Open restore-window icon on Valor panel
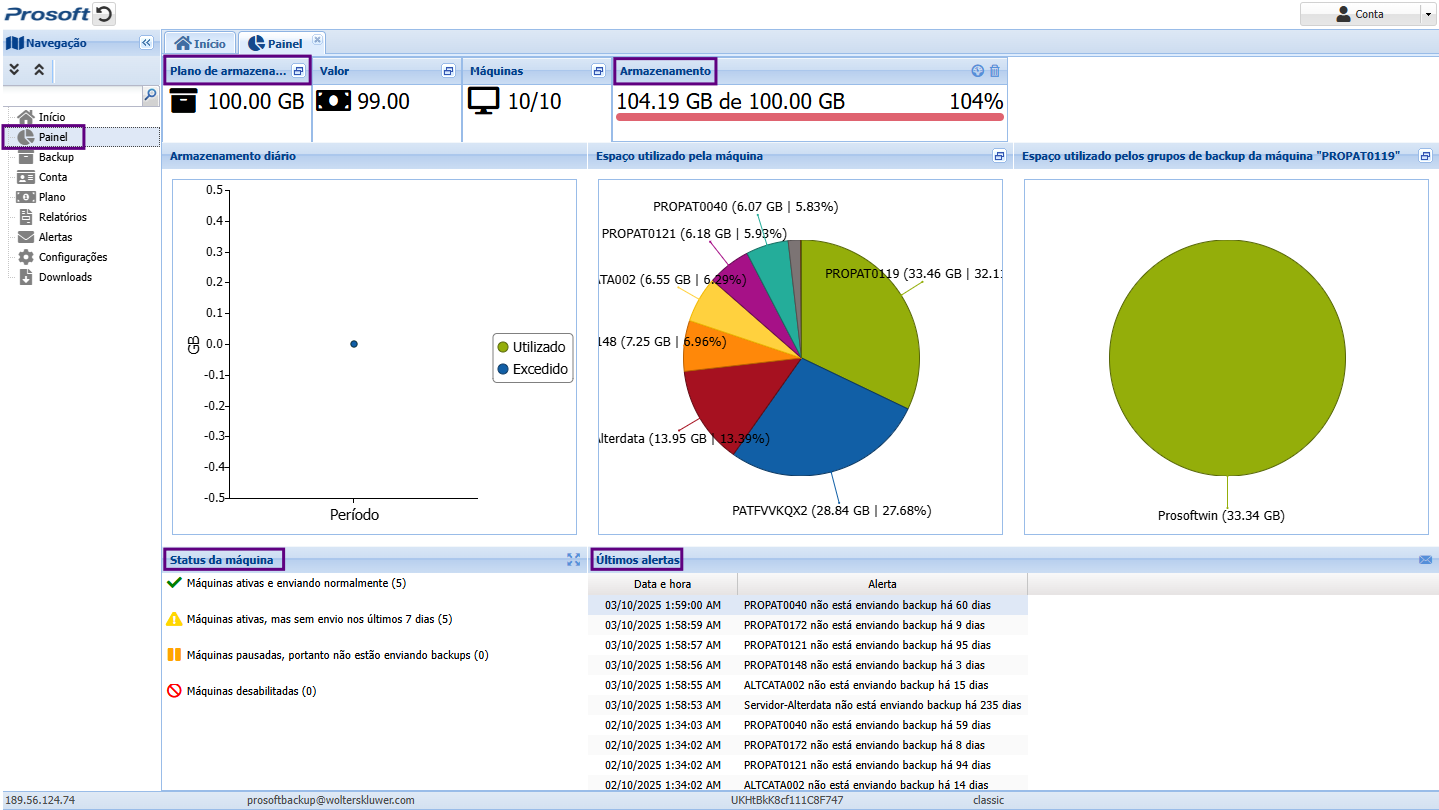The height and width of the screenshot is (810, 1439). (x=448, y=71)
